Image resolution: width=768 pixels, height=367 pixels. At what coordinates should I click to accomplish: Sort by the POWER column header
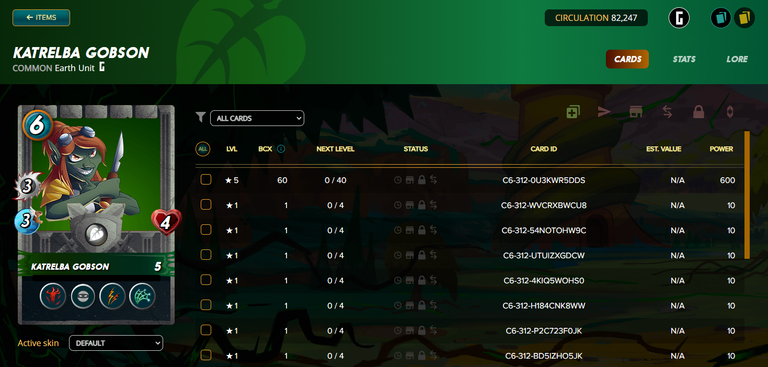[x=721, y=149]
